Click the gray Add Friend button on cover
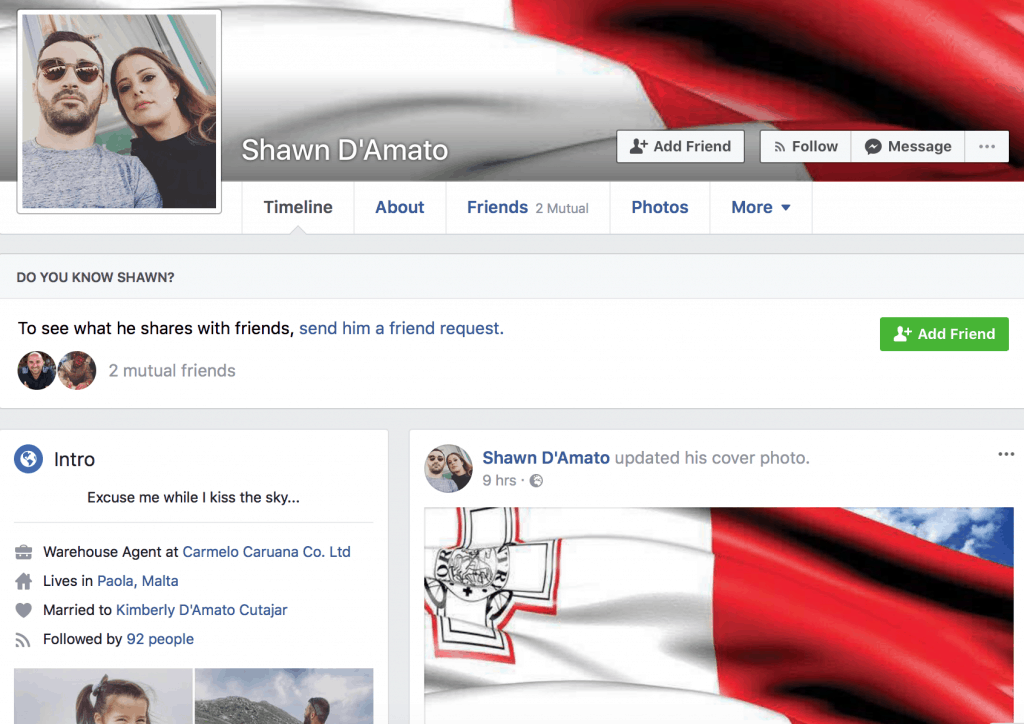1024x724 pixels. [x=680, y=146]
